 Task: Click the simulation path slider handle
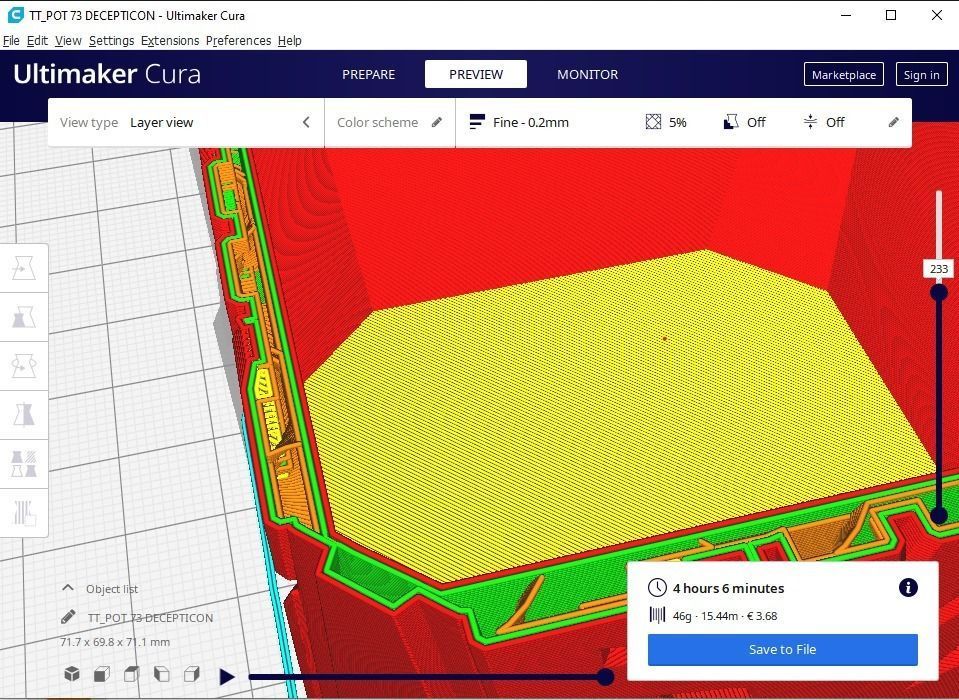(605, 676)
